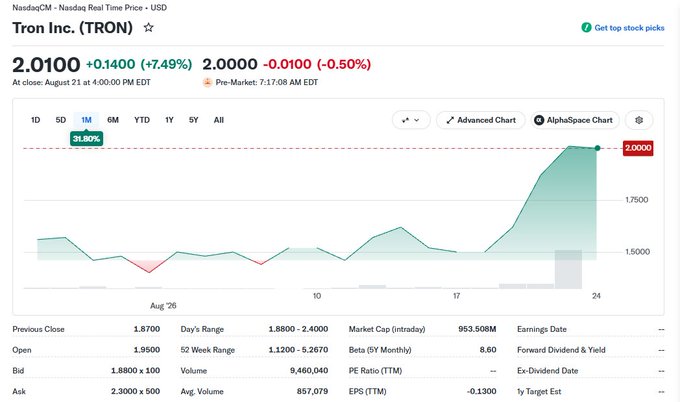Viewport: 680px width, 402px height.
Task: Click the 1.7500 axis label
Action: pyautogui.click(x=637, y=200)
